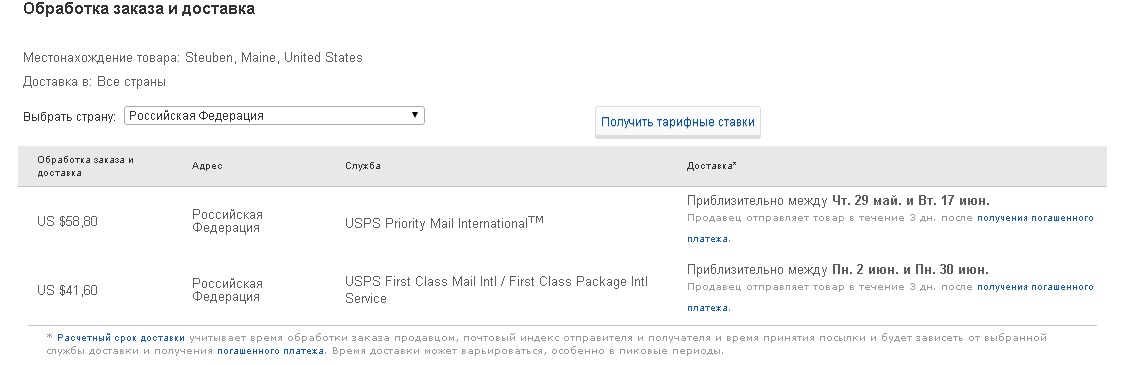Click the Доставка в: Все страны line
The height and width of the screenshot is (365, 1123).
click(x=95, y=82)
